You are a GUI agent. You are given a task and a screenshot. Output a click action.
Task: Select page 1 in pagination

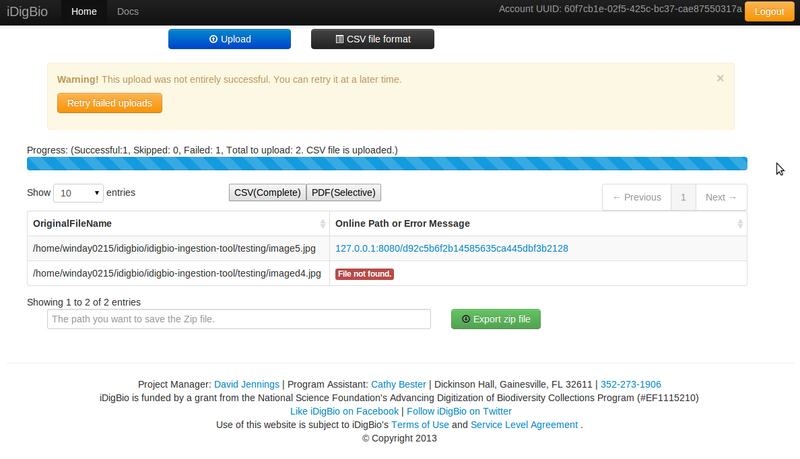683,197
